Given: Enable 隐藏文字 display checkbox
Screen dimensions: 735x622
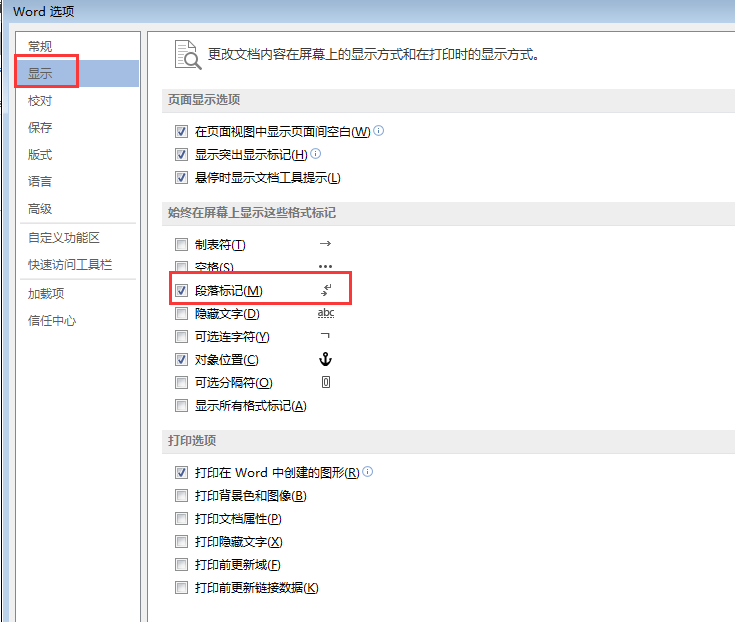Looking at the screenshot, I should (x=181, y=314).
